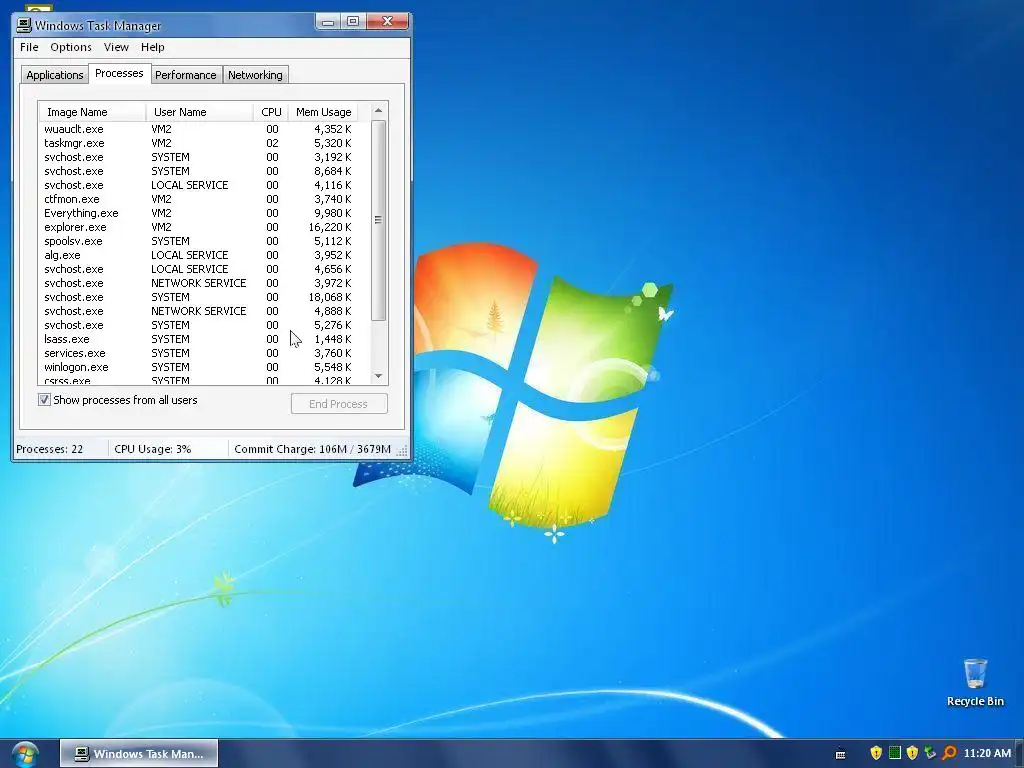
Task: Maximize the Windows Task Manager window
Action: point(353,22)
